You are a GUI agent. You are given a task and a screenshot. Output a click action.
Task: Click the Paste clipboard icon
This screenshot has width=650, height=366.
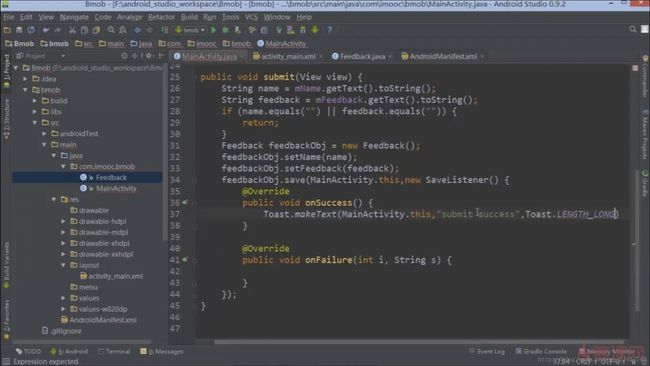point(96,30)
